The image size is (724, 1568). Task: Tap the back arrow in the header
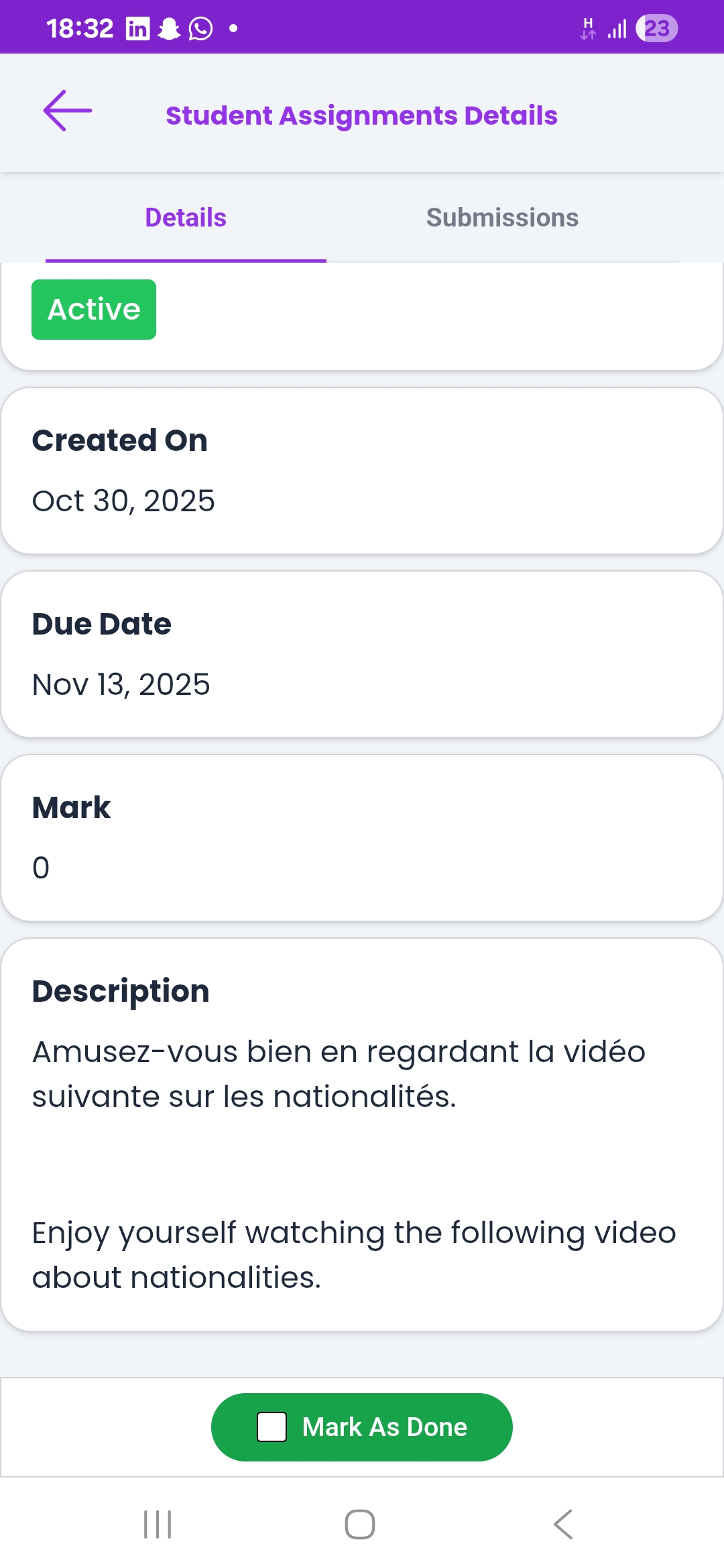click(68, 111)
